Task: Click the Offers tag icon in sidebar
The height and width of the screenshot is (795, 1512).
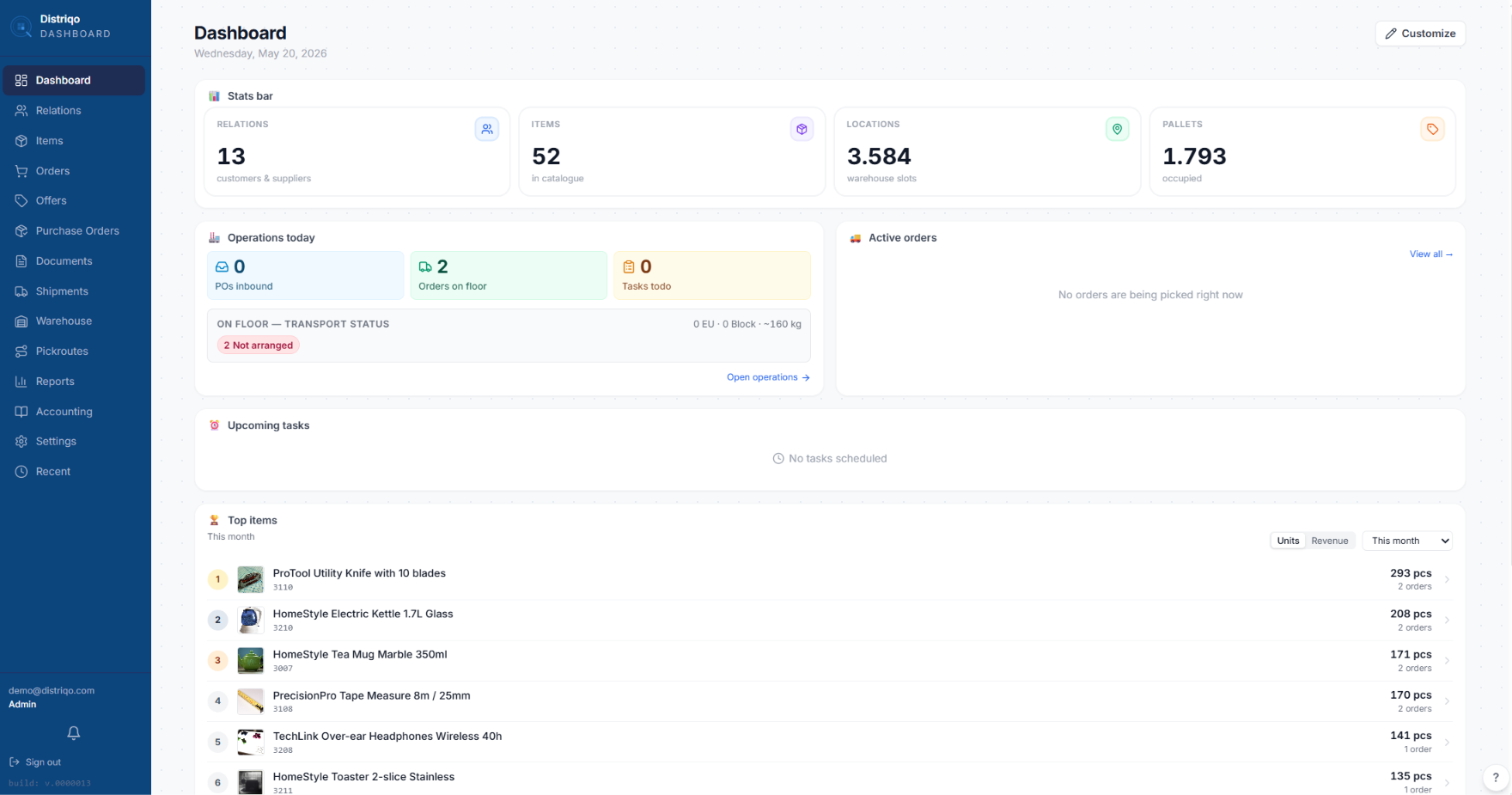Action: [x=21, y=201]
